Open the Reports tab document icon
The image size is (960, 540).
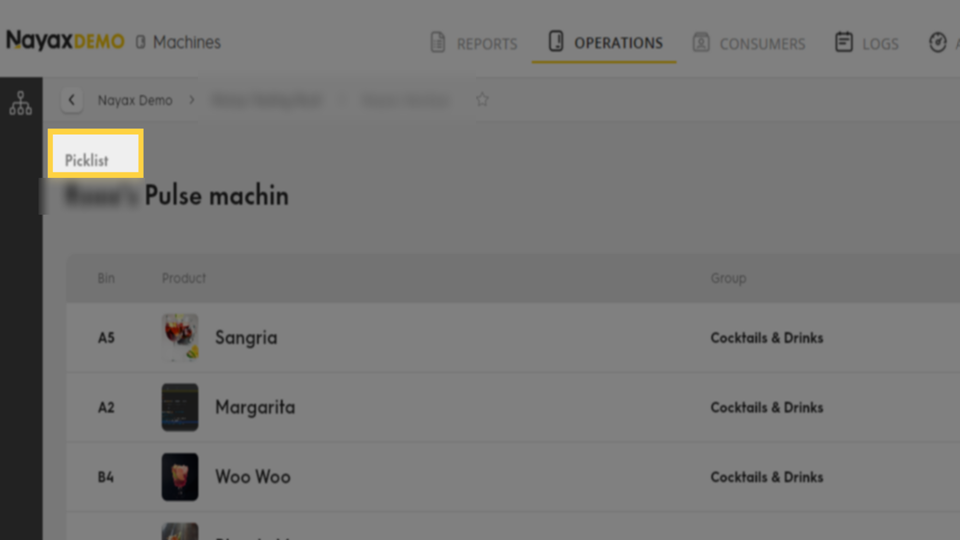[438, 42]
